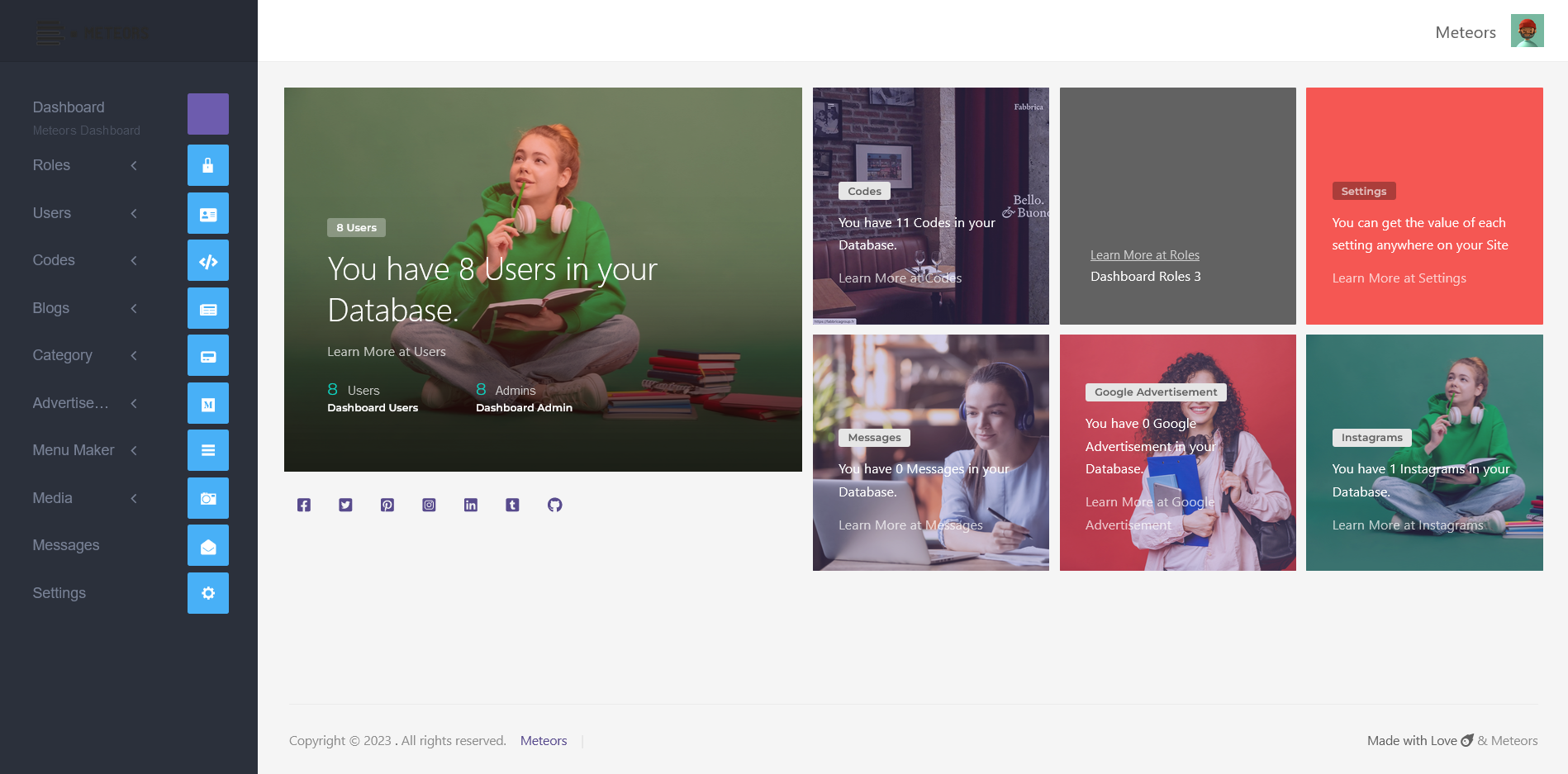Image resolution: width=1568 pixels, height=774 pixels.
Task: Open Settings label in the sidebar menu
Action: point(59,593)
